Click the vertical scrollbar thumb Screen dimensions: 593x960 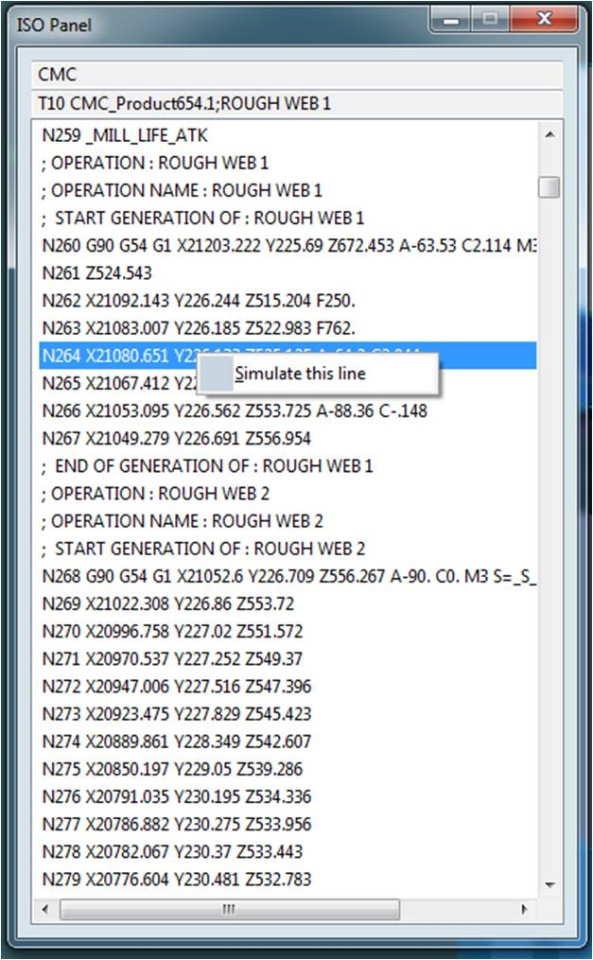pyautogui.click(x=549, y=187)
